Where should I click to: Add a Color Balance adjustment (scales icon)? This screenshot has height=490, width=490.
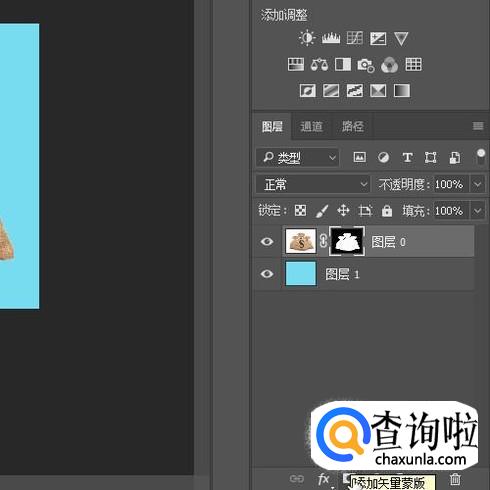[319, 65]
